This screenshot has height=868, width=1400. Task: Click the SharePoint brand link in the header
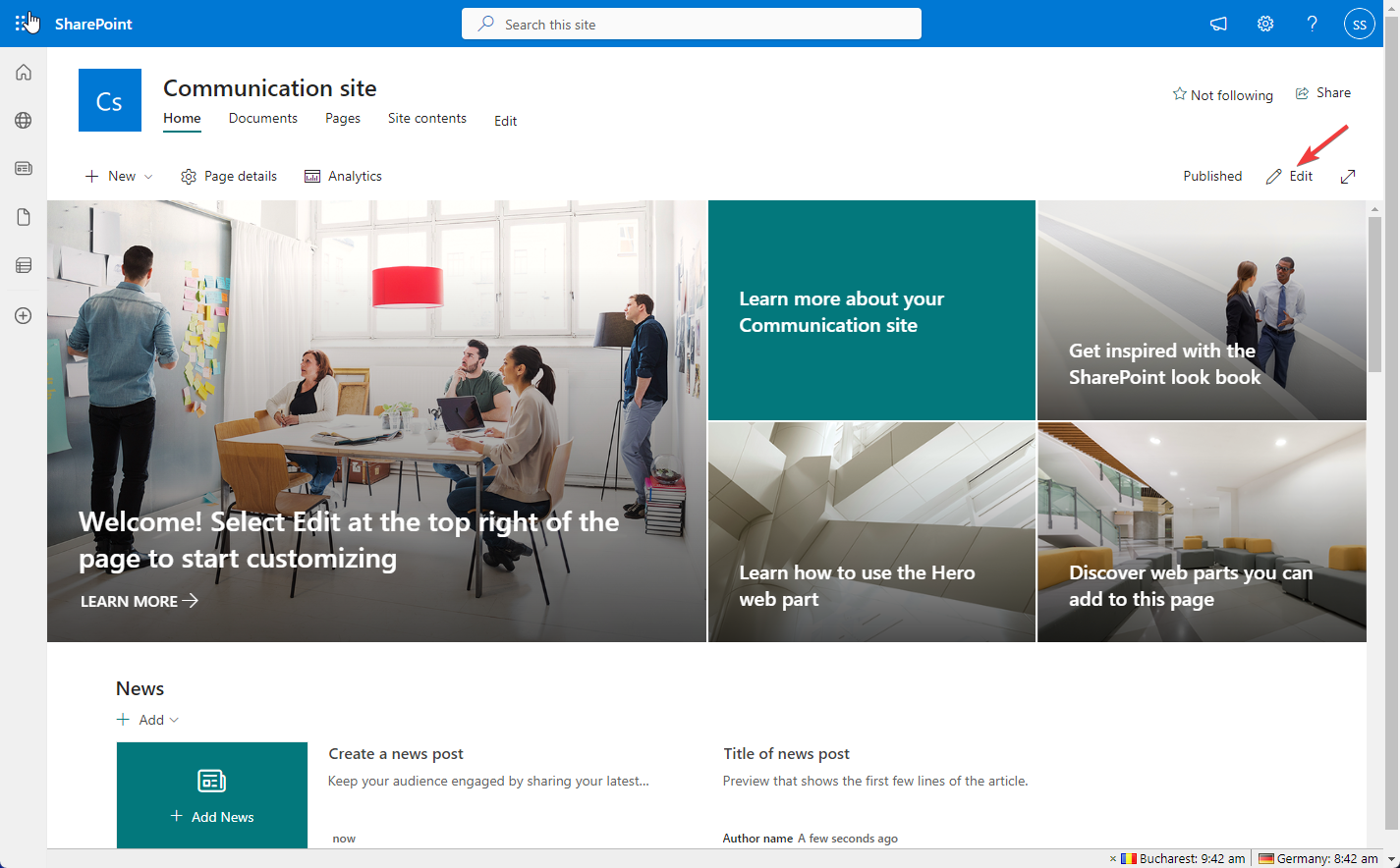pyautogui.click(x=93, y=24)
